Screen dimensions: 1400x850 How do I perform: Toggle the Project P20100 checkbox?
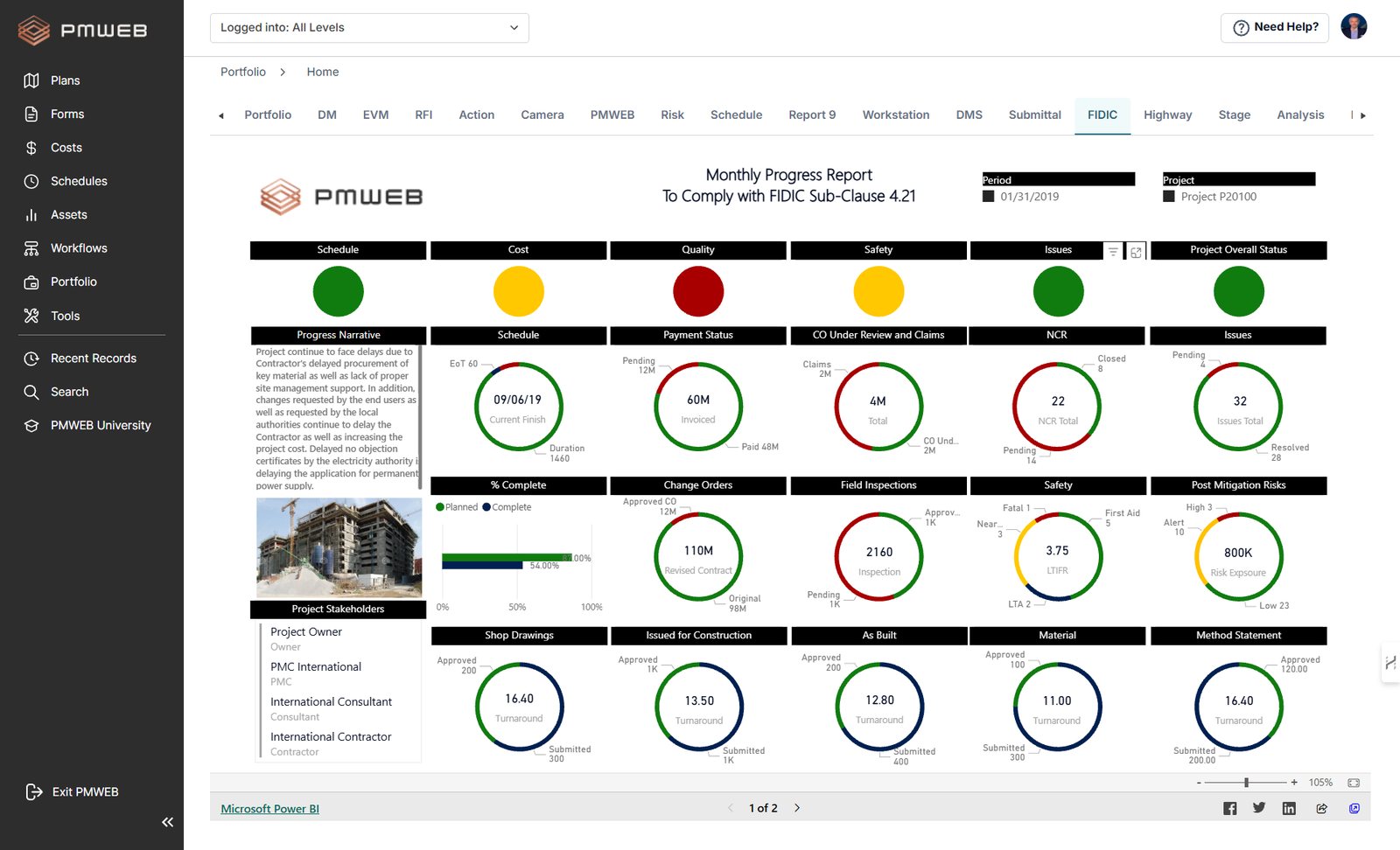tap(1168, 197)
